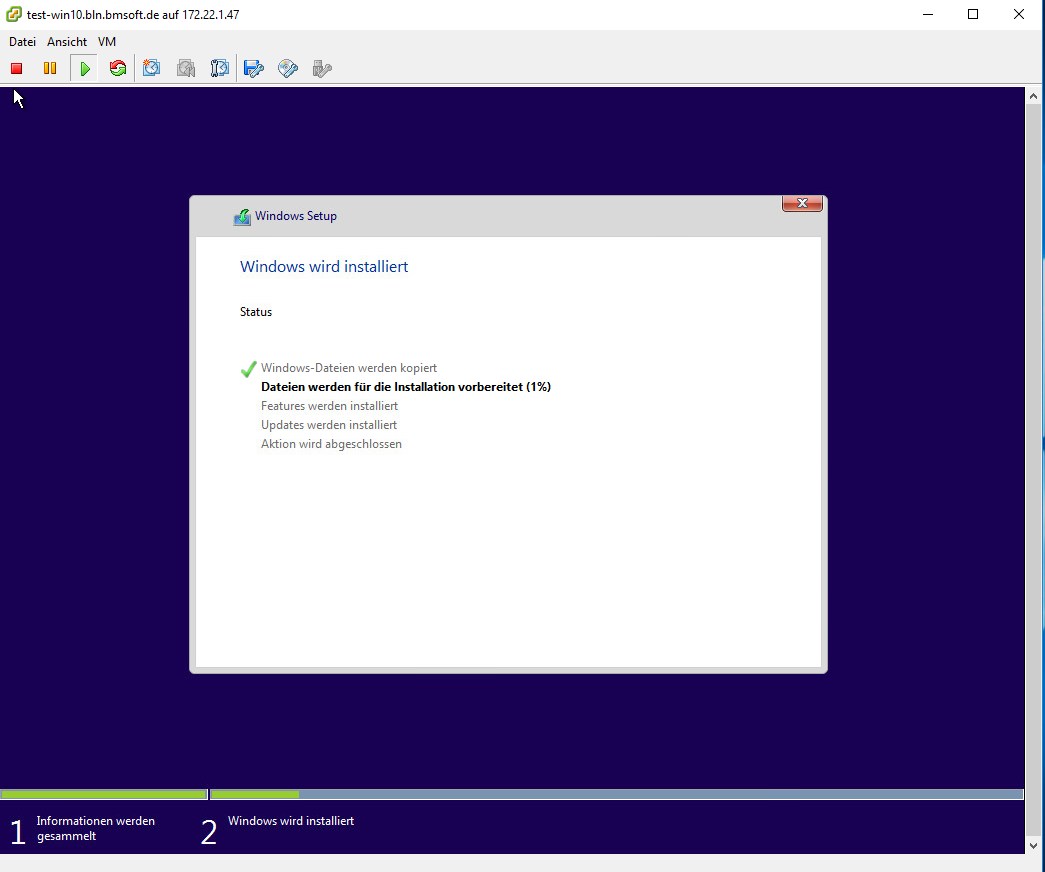Click the 'Status' label
The width and height of the screenshot is (1045, 872).
pos(256,312)
